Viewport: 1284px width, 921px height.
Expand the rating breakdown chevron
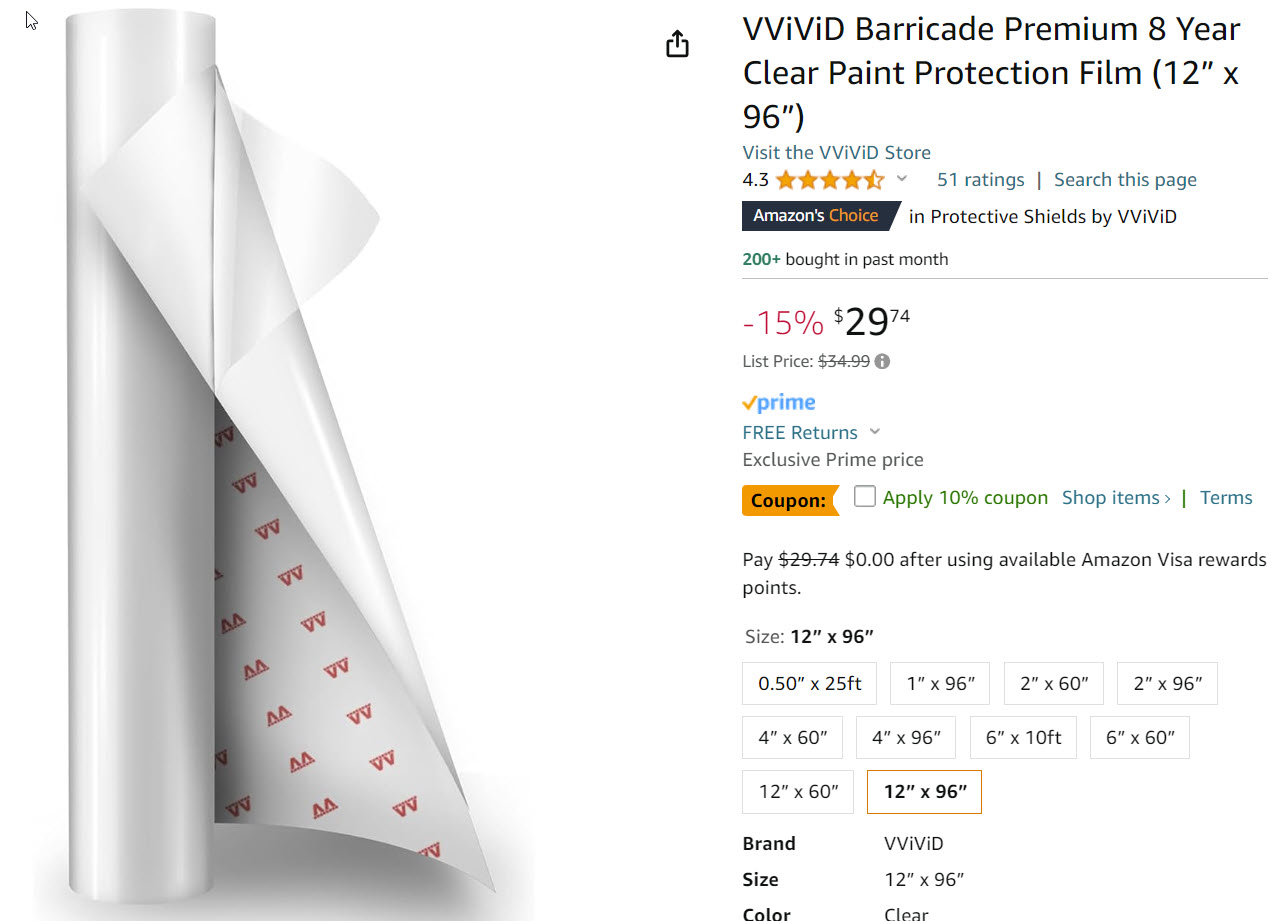coord(902,180)
